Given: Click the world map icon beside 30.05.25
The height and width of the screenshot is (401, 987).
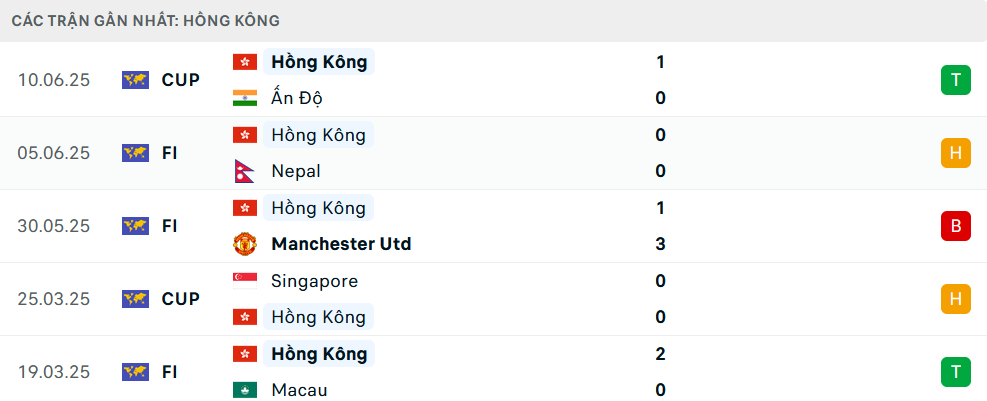Looking at the screenshot, I should click(x=135, y=226).
